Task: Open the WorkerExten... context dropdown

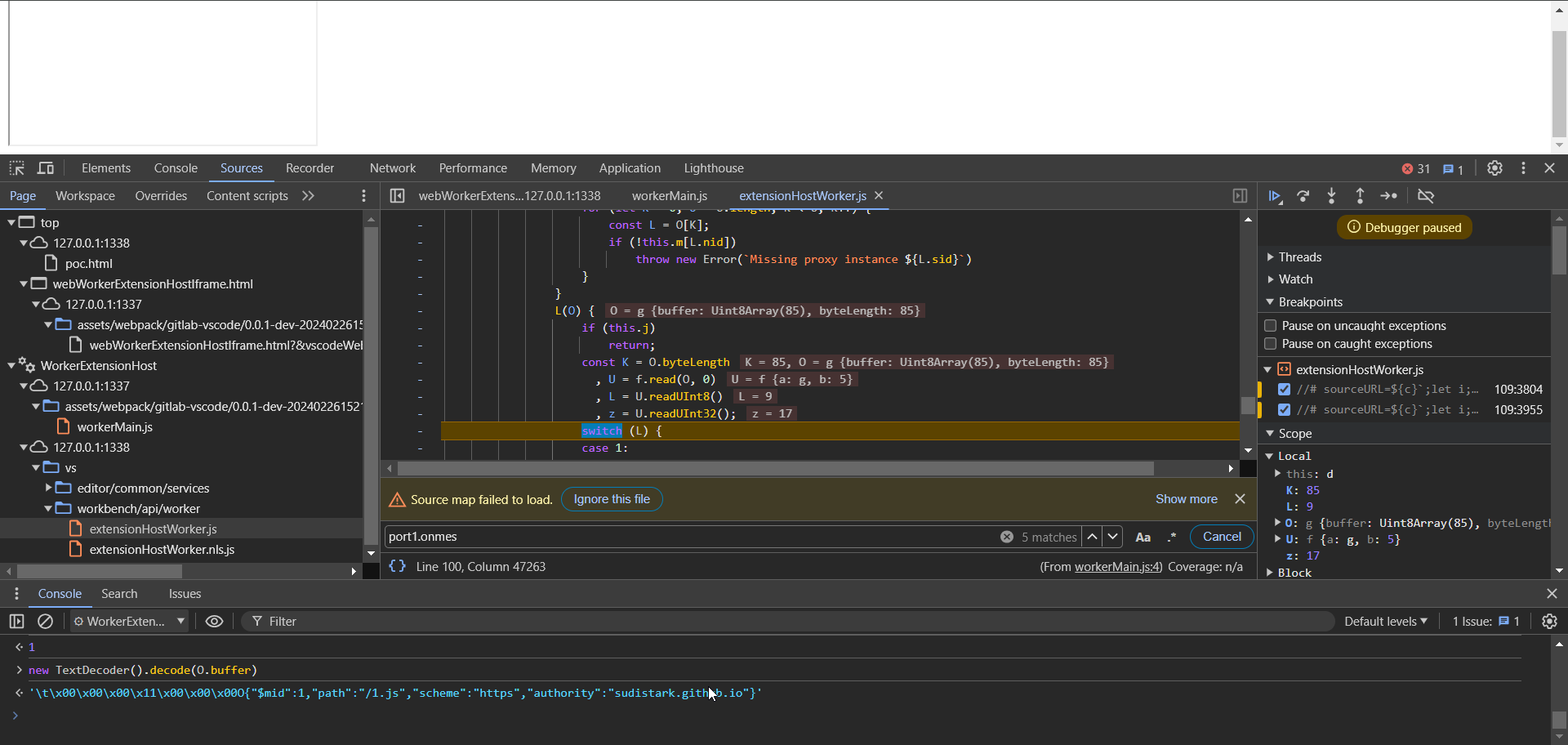Action: click(x=130, y=622)
